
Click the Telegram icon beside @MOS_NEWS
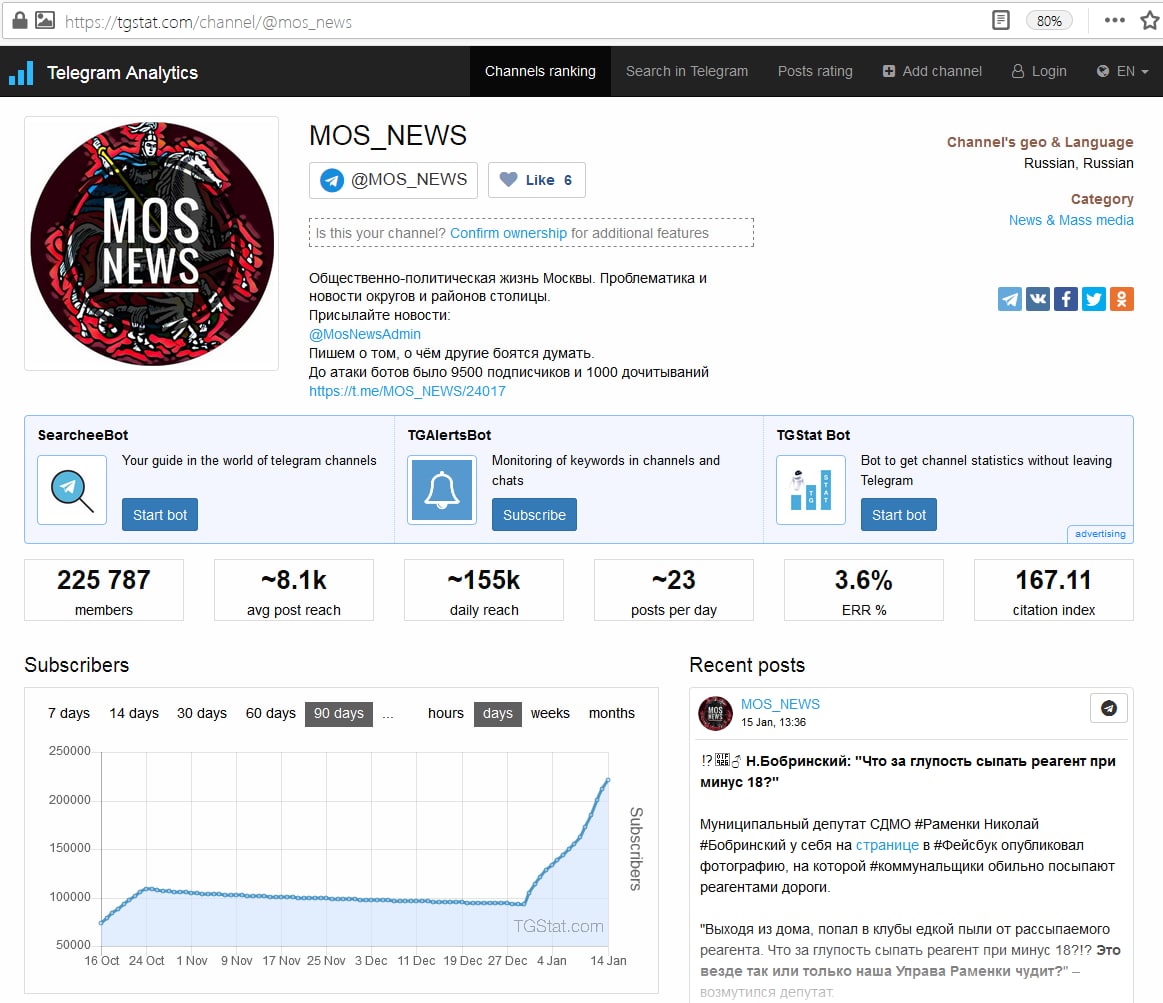[x=332, y=180]
